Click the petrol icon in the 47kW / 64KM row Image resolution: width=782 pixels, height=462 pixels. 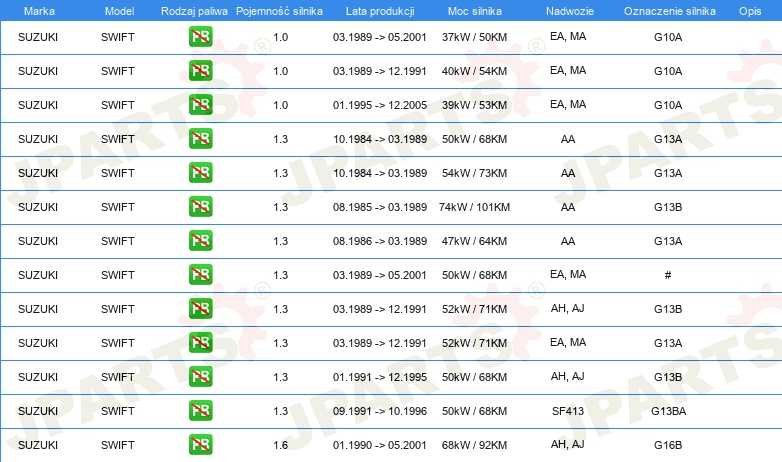click(x=200, y=240)
